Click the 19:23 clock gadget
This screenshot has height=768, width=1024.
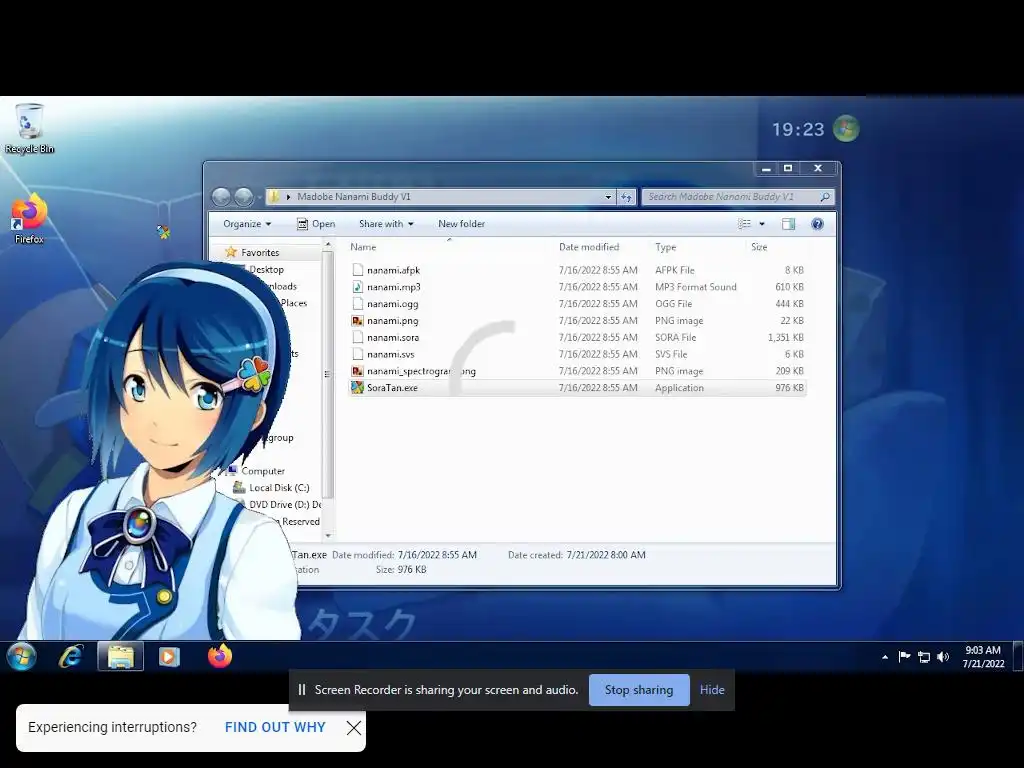coord(797,129)
